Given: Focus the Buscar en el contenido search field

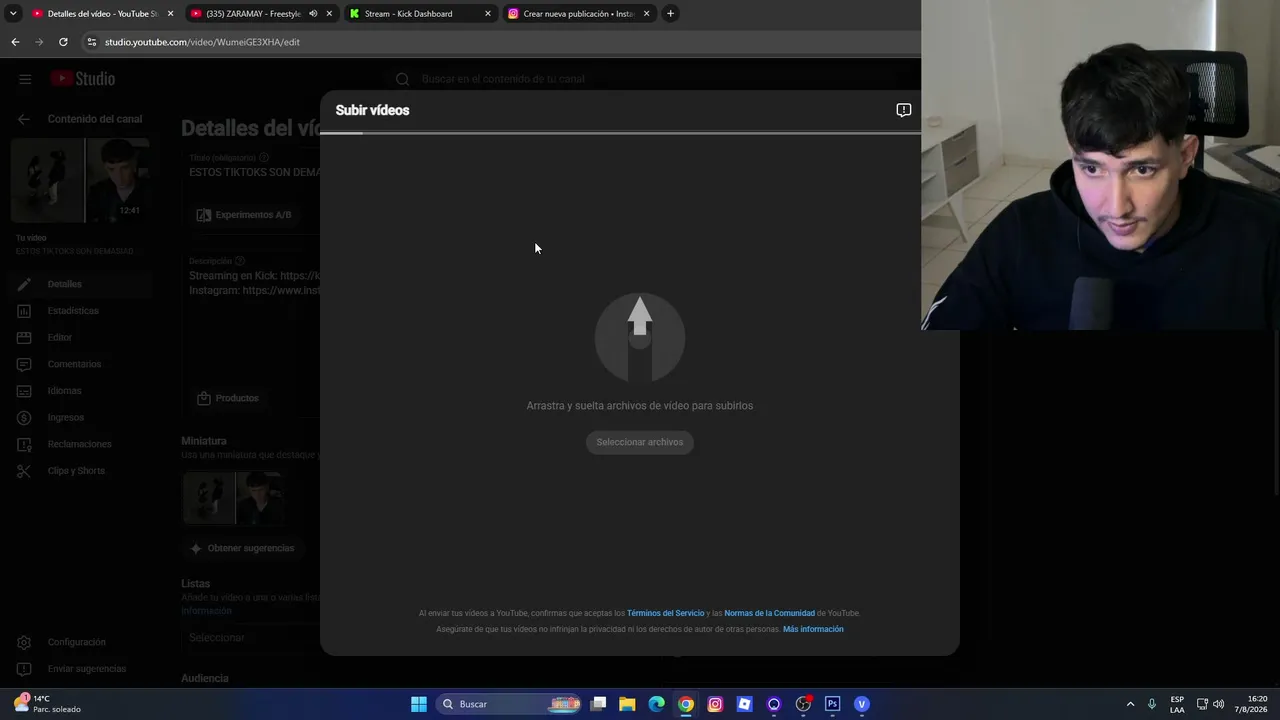Looking at the screenshot, I should [503, 79].
